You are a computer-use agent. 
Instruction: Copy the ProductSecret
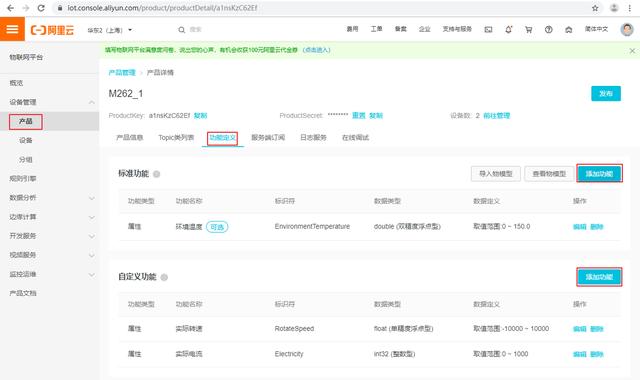pyautogui.click(x=376, y=116)
